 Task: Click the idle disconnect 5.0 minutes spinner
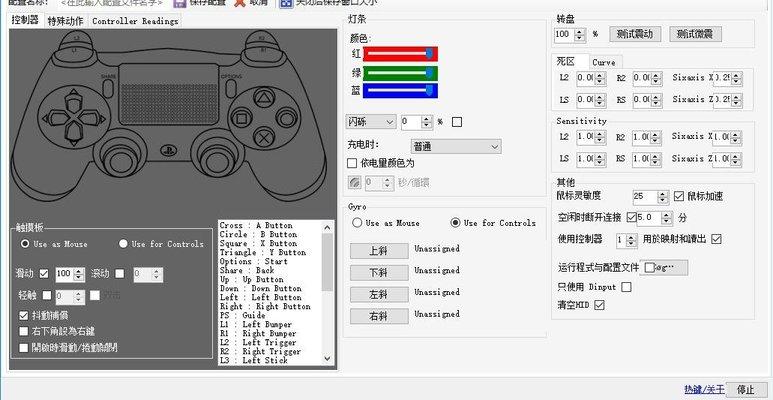[x=655, y=218]
